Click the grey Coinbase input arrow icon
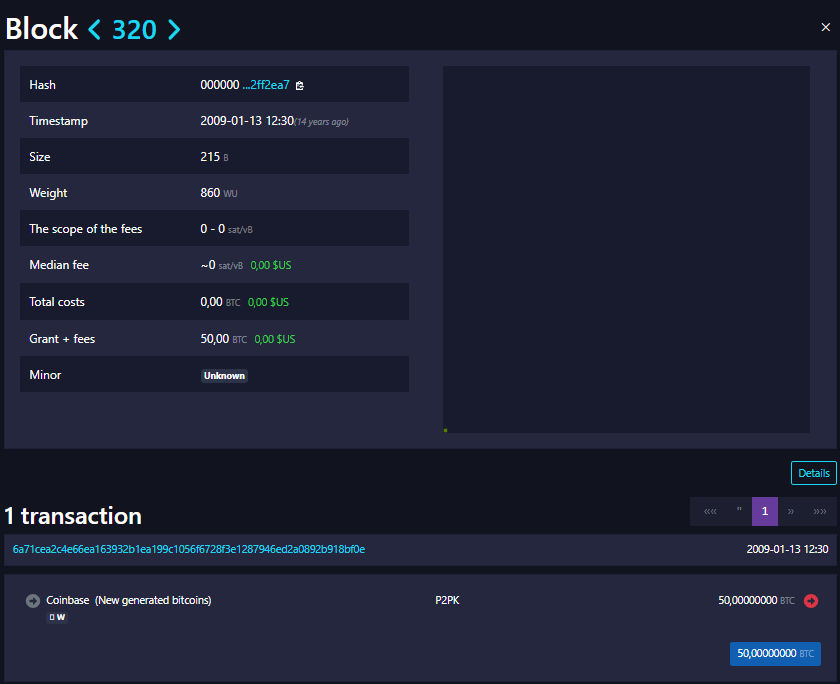840x684 pixels. tap(32, 601)
